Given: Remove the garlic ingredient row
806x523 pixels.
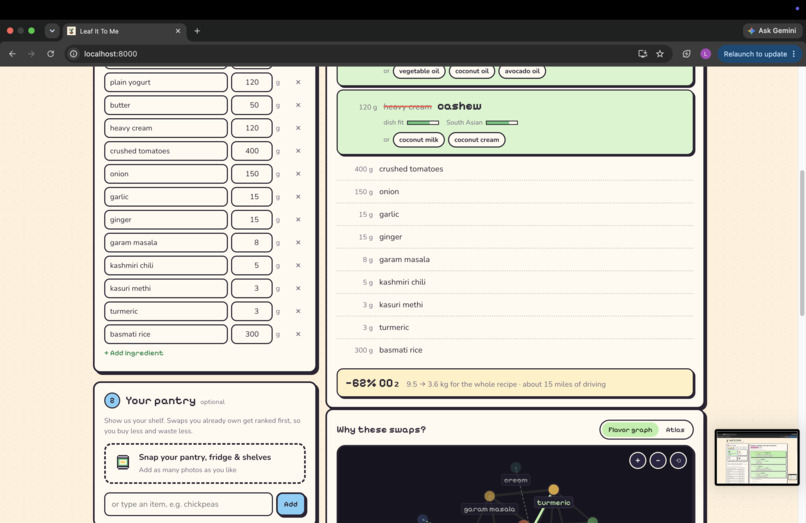Looking at the screenshot, I should click(298, 196).
